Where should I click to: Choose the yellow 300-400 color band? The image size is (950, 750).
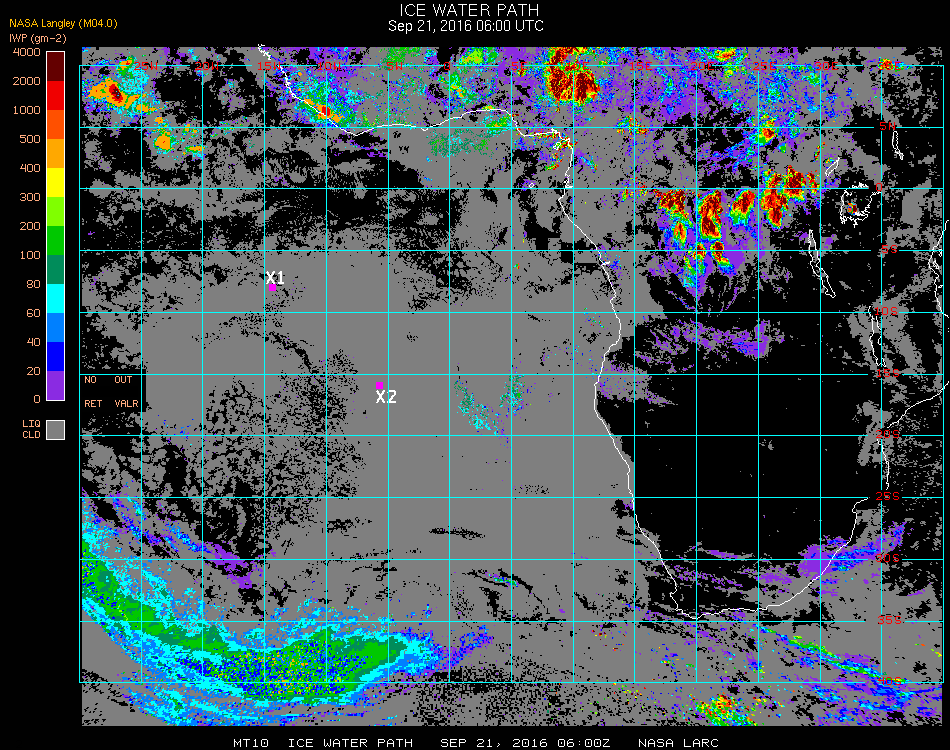click(x=56, y=183)
